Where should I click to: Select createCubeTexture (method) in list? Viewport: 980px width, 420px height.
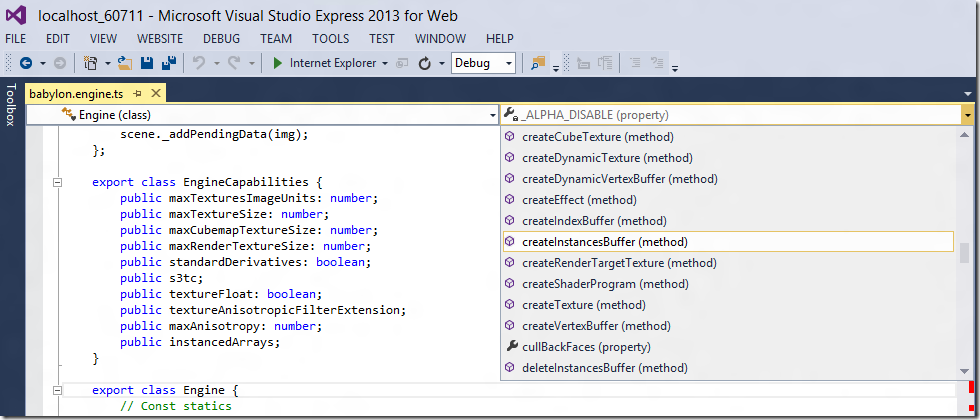coord(728,136)
